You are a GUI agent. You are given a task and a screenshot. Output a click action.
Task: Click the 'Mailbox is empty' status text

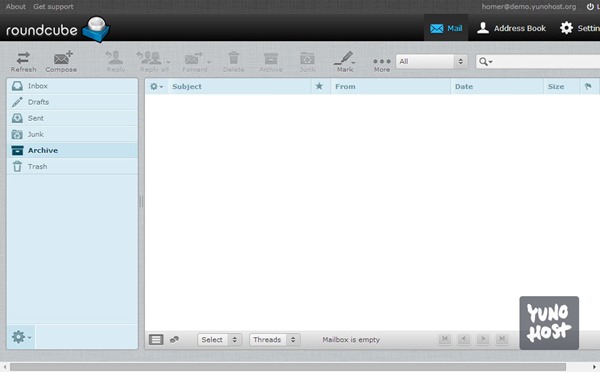(351, 339)
